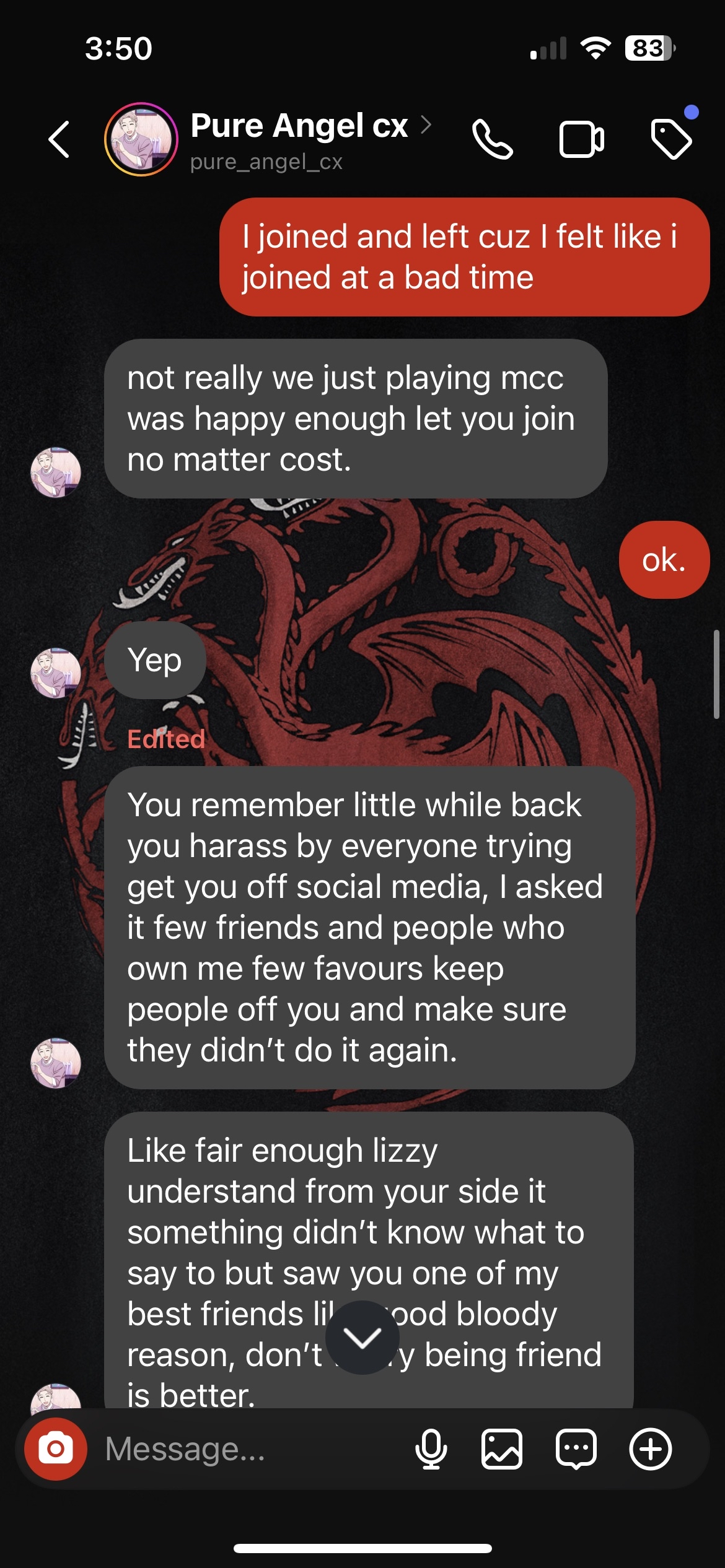Go back using the left arrow
Screen dimensions: 725x1568
point(59,139)
